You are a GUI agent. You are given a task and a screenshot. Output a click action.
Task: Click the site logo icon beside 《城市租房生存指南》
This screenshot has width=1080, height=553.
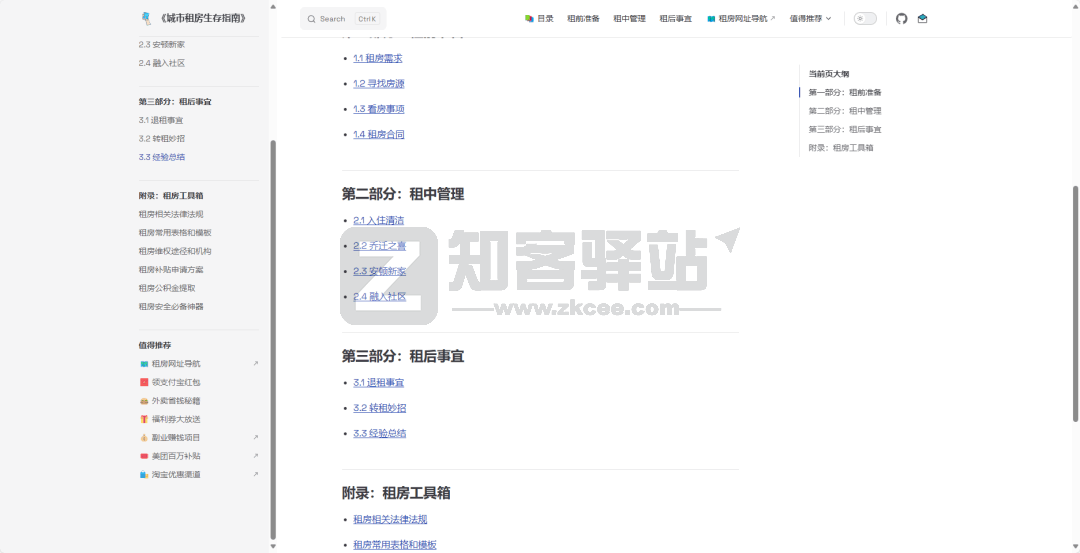pyautogui.click(x=145, y=19)
